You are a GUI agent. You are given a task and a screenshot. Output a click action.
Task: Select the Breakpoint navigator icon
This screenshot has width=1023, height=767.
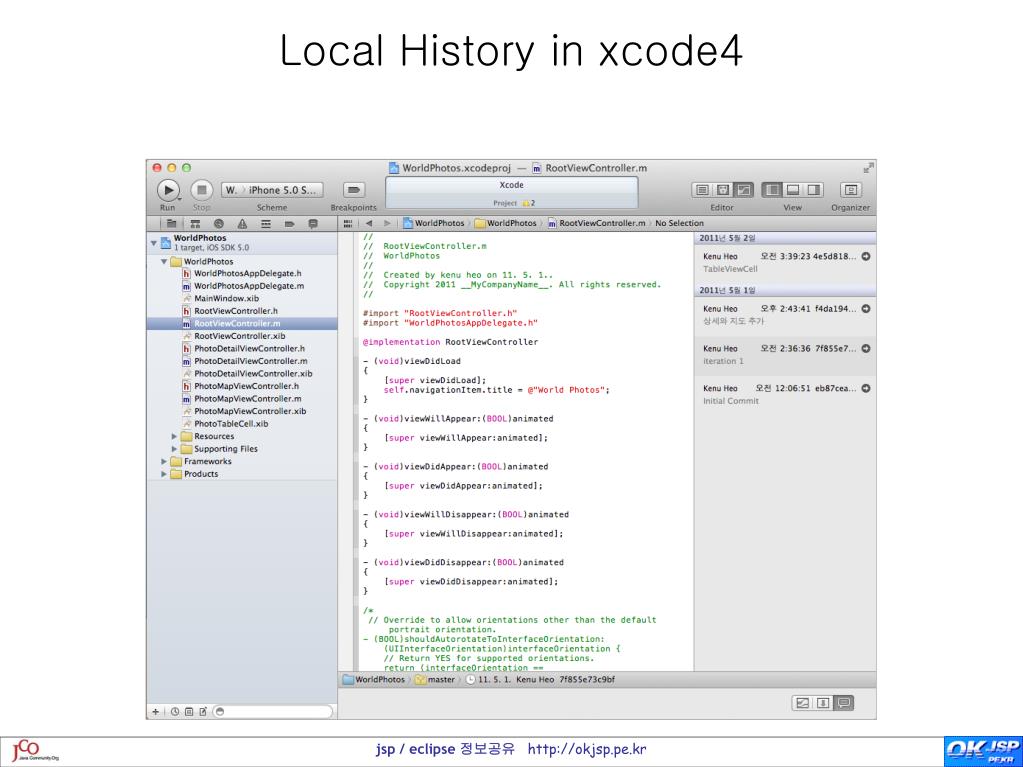tap(289, 224)
